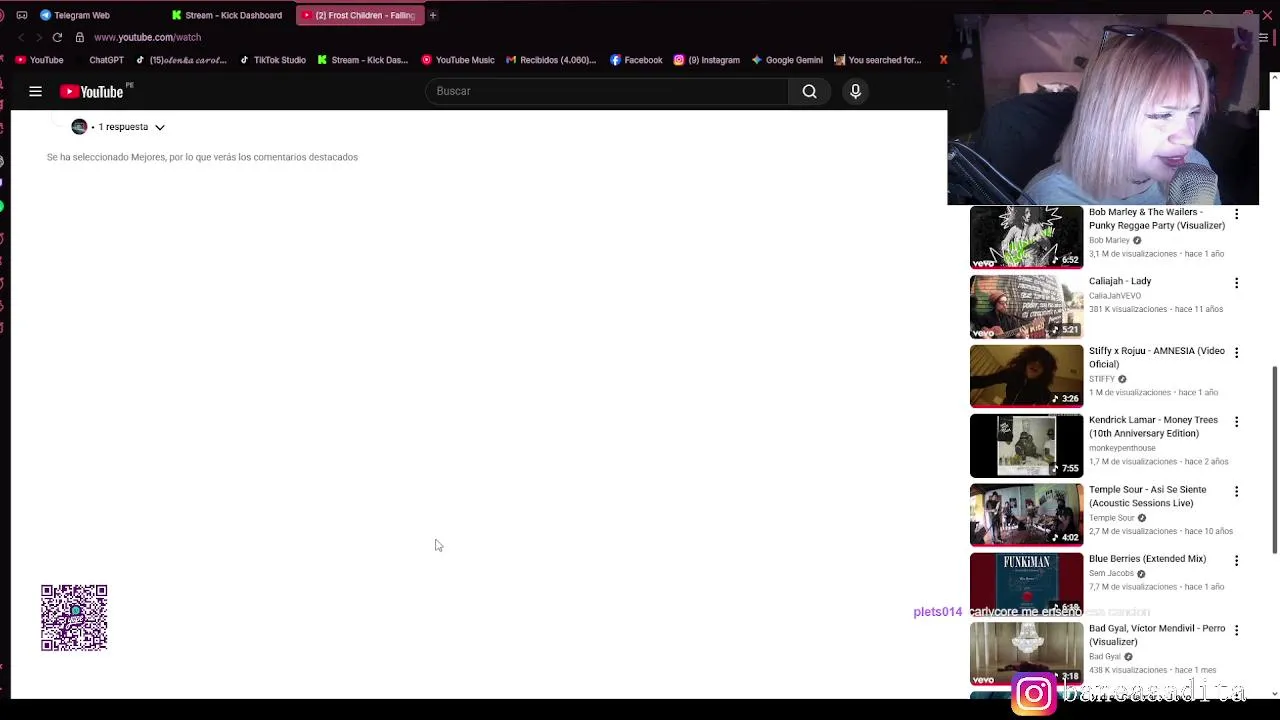Reload the page with refresh icon
The height and width of the screenshot is (720, 1280).
(x=57, y=37)
